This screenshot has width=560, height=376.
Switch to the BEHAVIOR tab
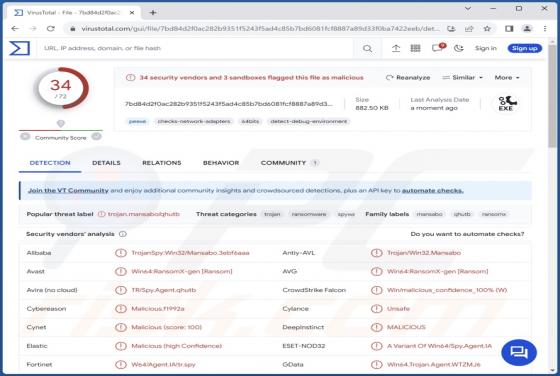point(221,163)
